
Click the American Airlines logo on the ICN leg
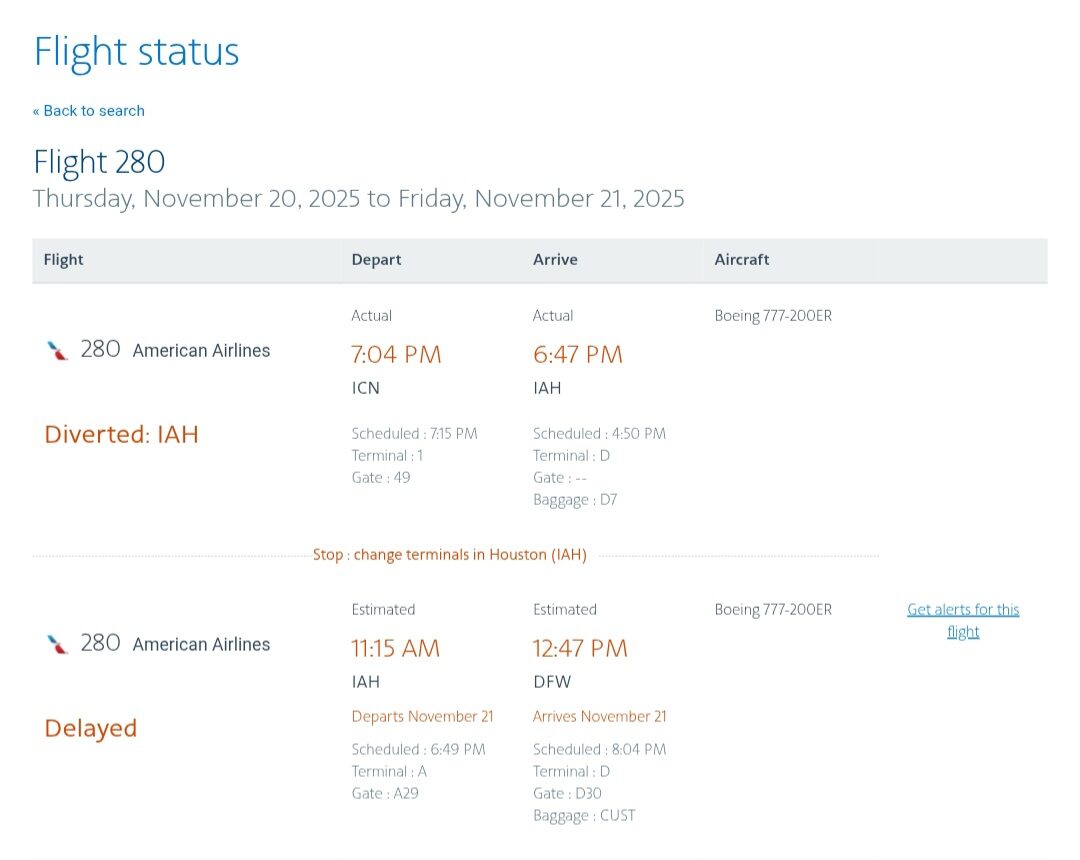pos(58,350)
